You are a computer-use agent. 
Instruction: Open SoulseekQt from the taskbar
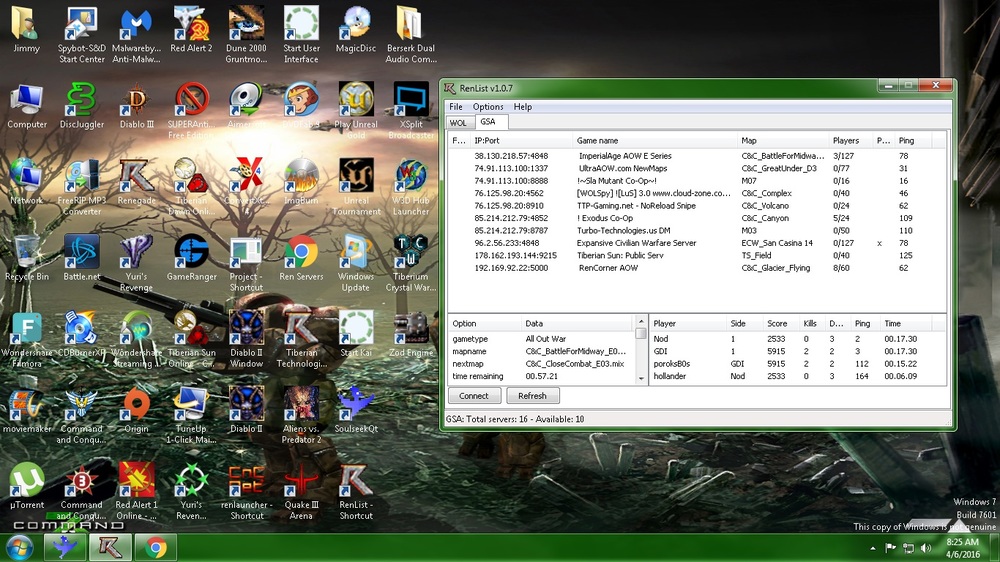(64, 548)
